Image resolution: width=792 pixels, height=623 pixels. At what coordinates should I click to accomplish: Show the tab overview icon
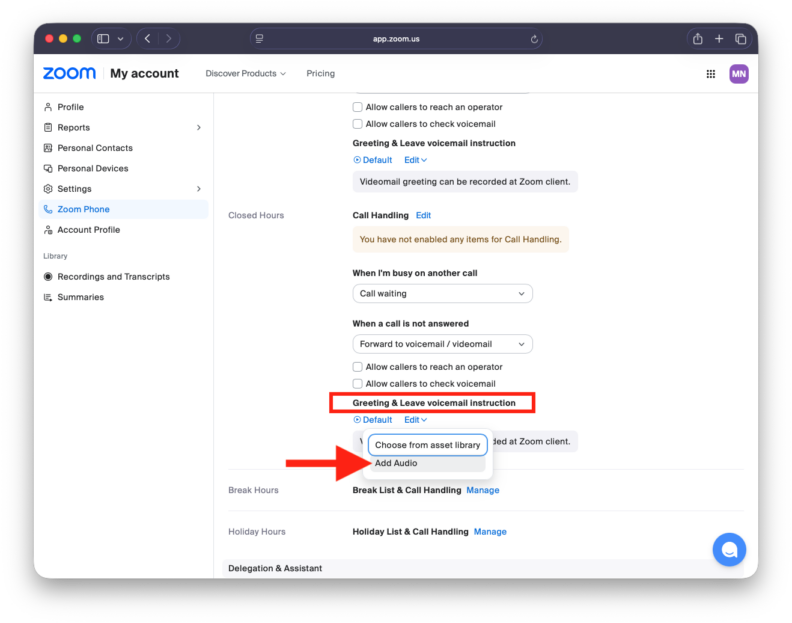click(740, 38)
